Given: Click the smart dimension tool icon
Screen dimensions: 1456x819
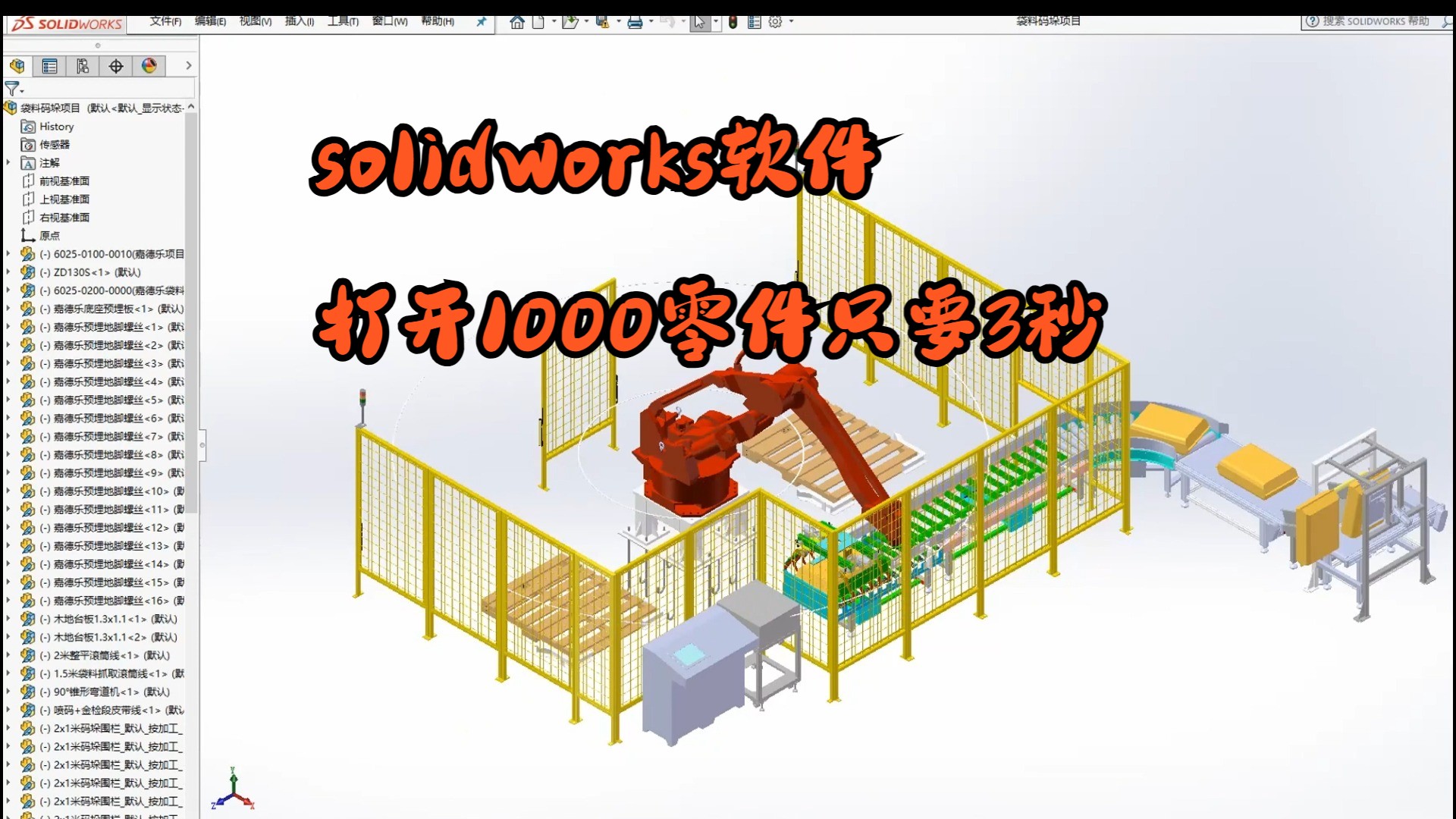Looking at the screenshot, I should (115, 65).
